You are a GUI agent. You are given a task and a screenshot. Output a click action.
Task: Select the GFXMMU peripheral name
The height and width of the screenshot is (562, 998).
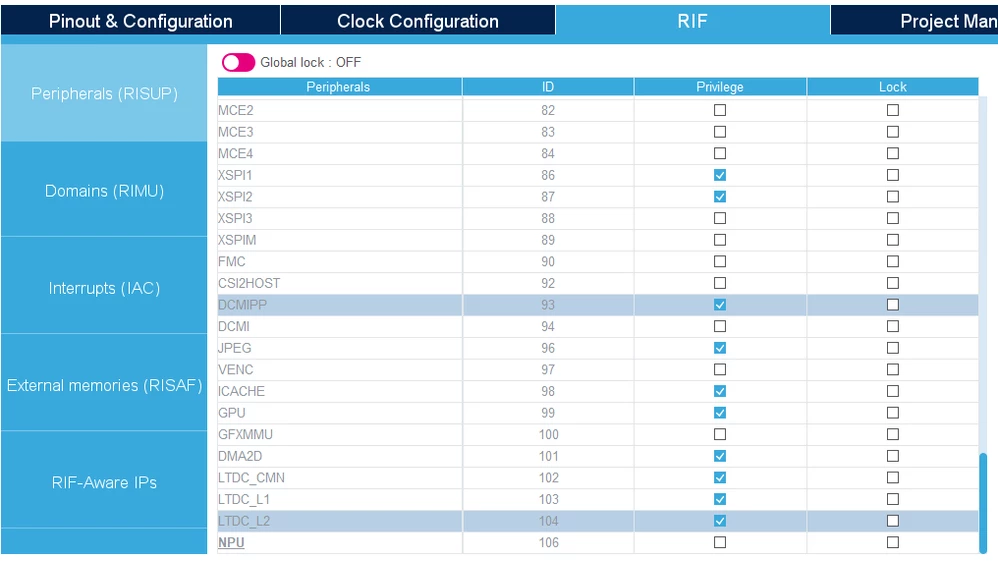[245, 435]
